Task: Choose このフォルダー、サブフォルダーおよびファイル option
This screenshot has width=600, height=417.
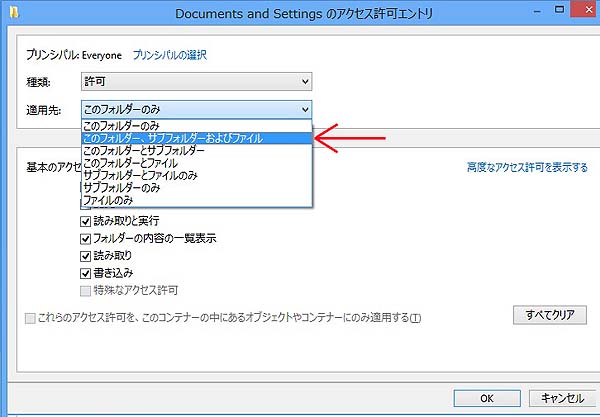Action: [x=173, y=138]
